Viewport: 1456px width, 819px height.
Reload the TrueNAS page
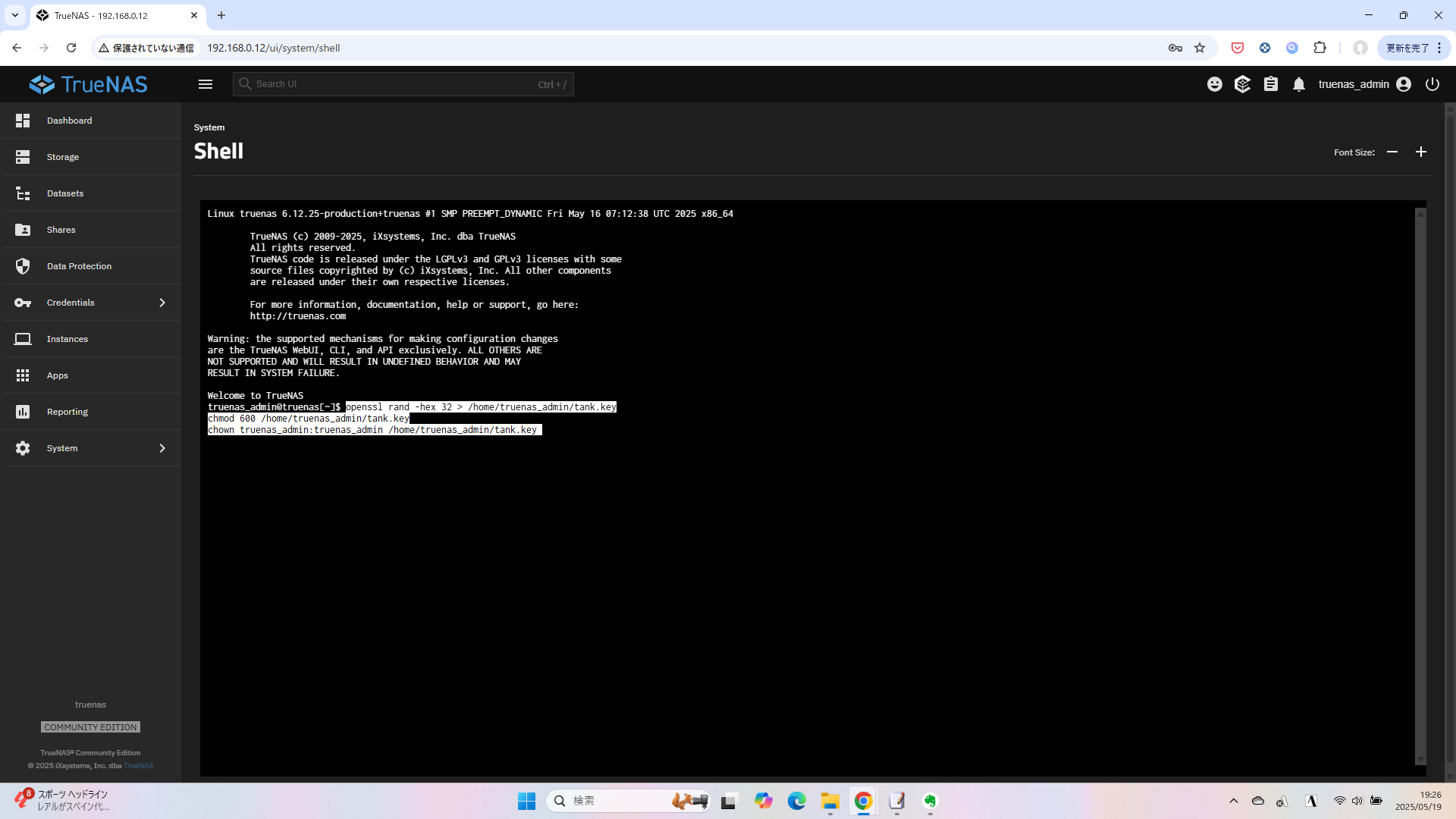(71, 48)
